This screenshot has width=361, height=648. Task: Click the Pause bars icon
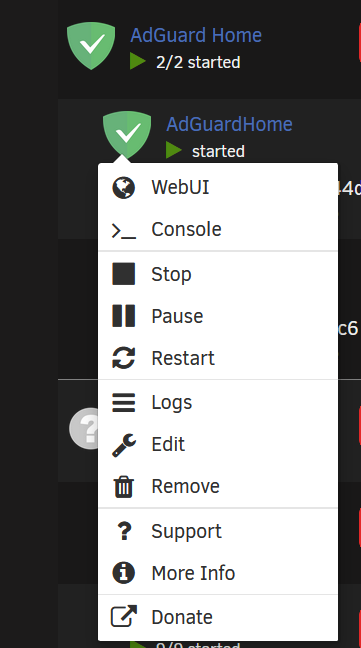[124, 316]
